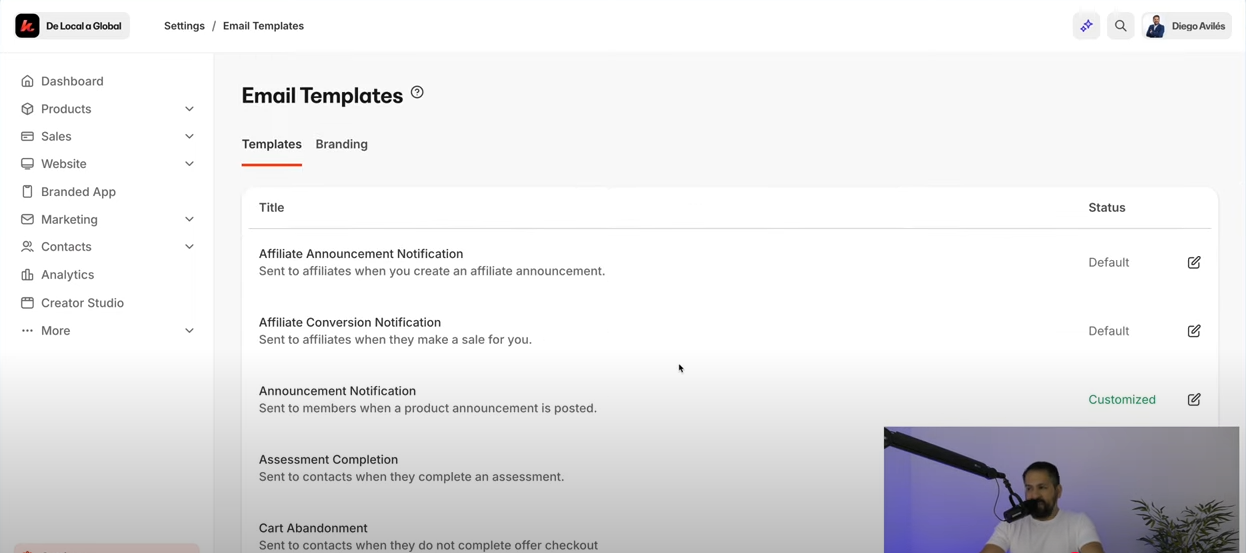Open the Products sidebar label
1246x553 pixels.
click(x=66, y=109)
